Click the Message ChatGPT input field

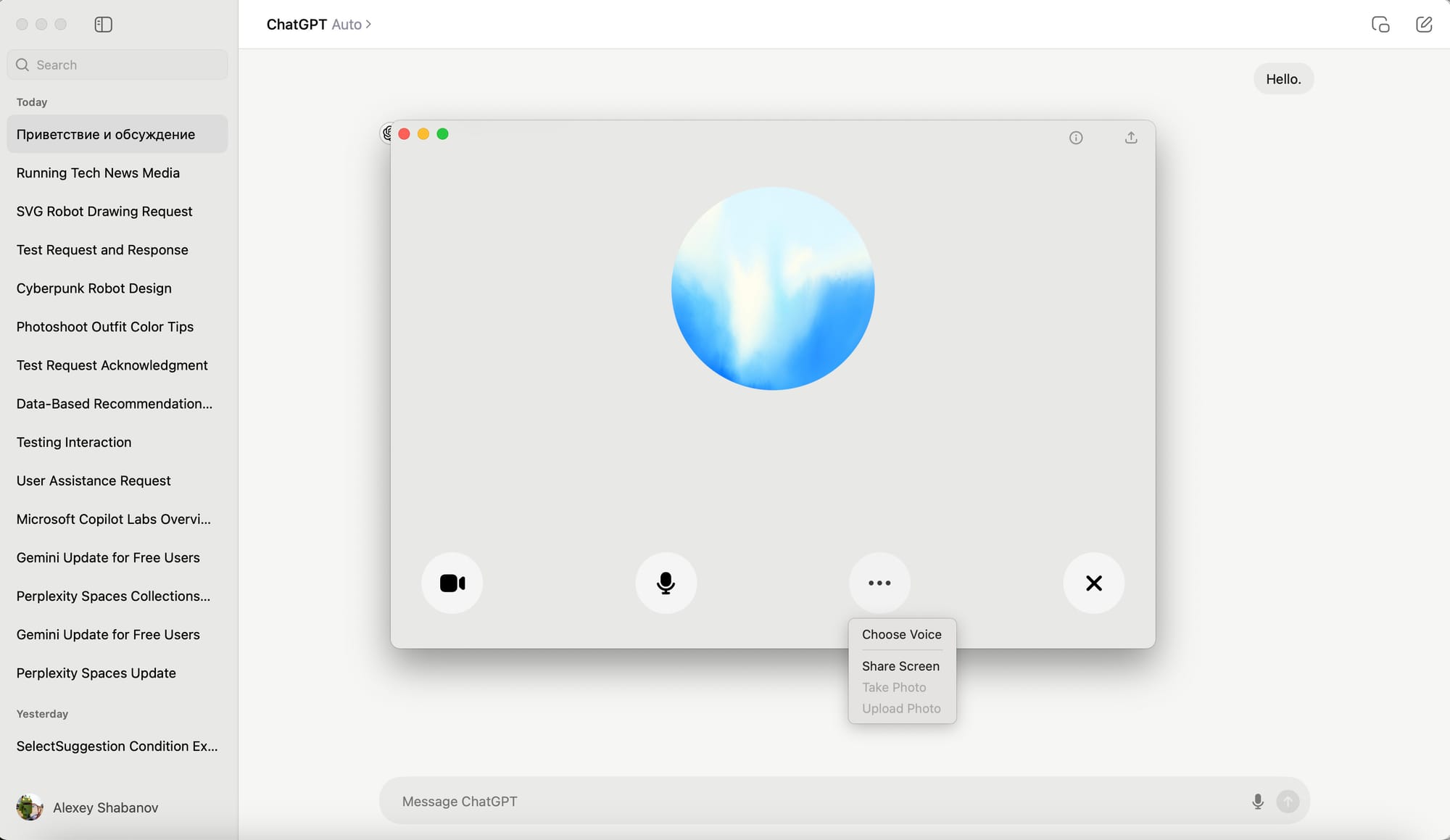[x=797, y=801]
